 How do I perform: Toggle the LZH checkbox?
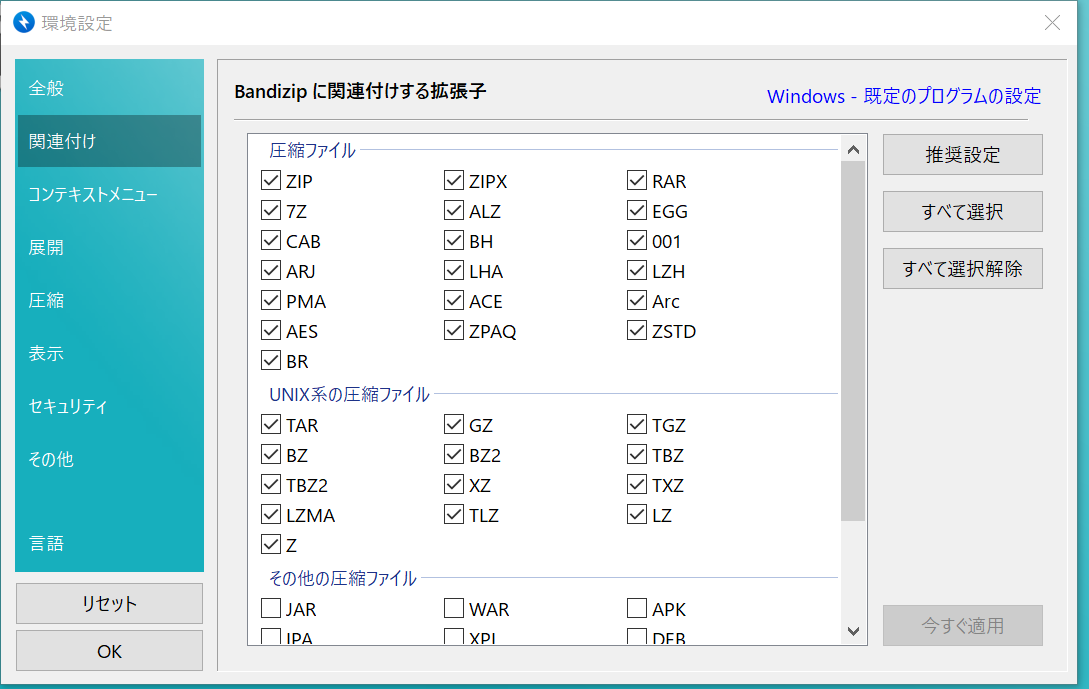tap(637, 271)
